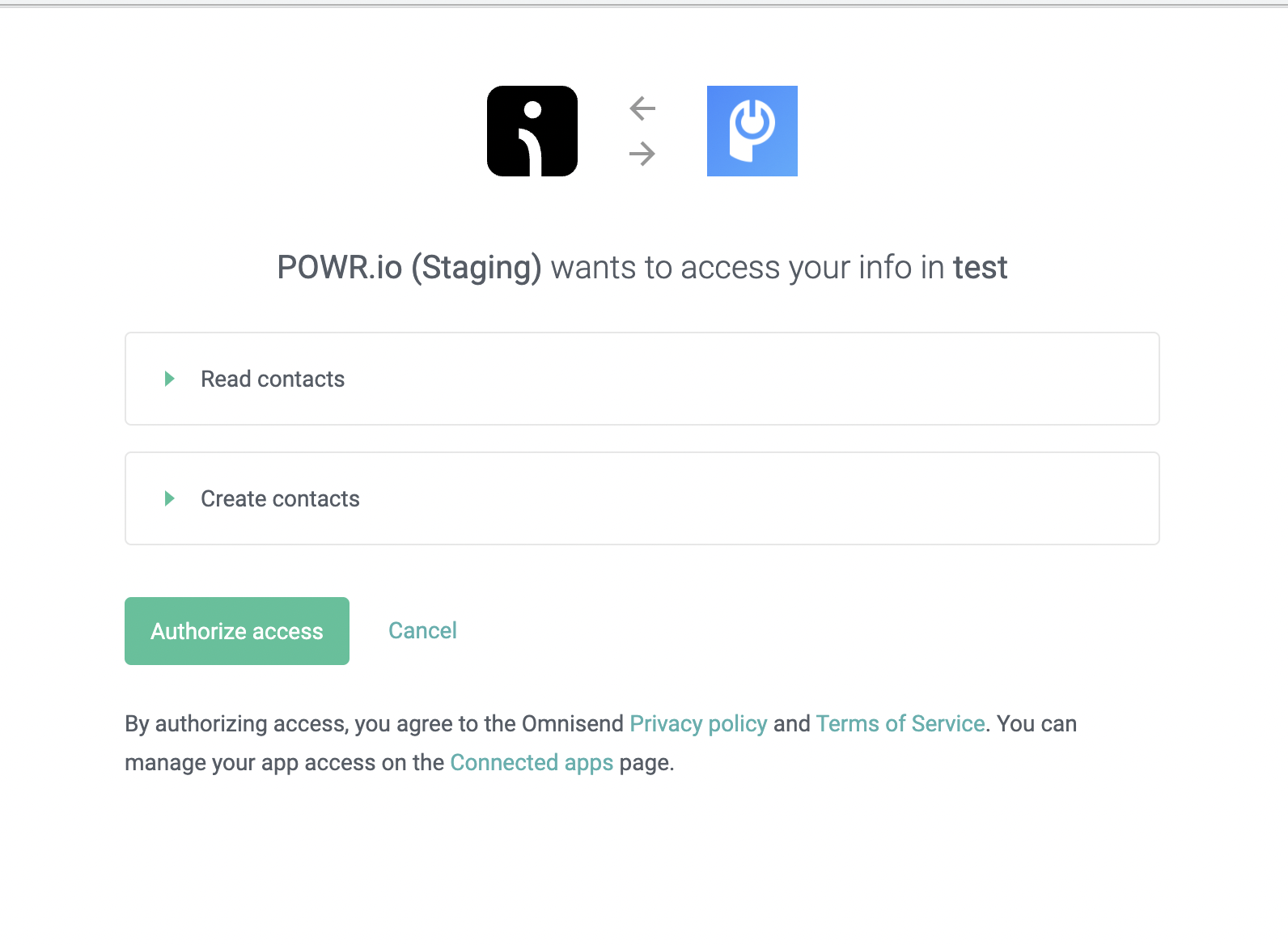Select the Create contacts label text
Viewport: 1288px width, 945px height.
[x=280, y=498]
